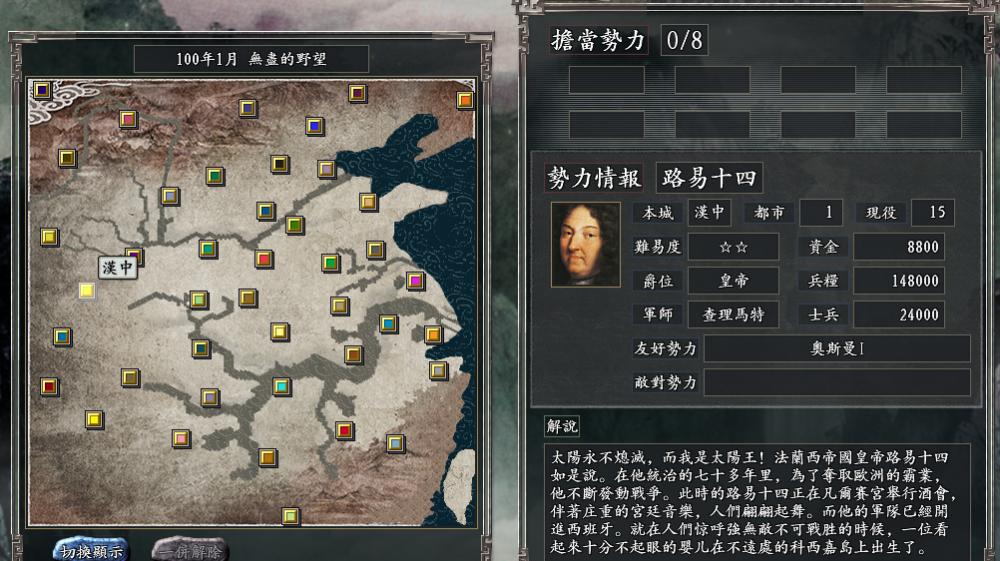This screenshot has width=1000, height=561.
Task: Click the 軍師 value 查理馬特
Action: click(733, 314)
